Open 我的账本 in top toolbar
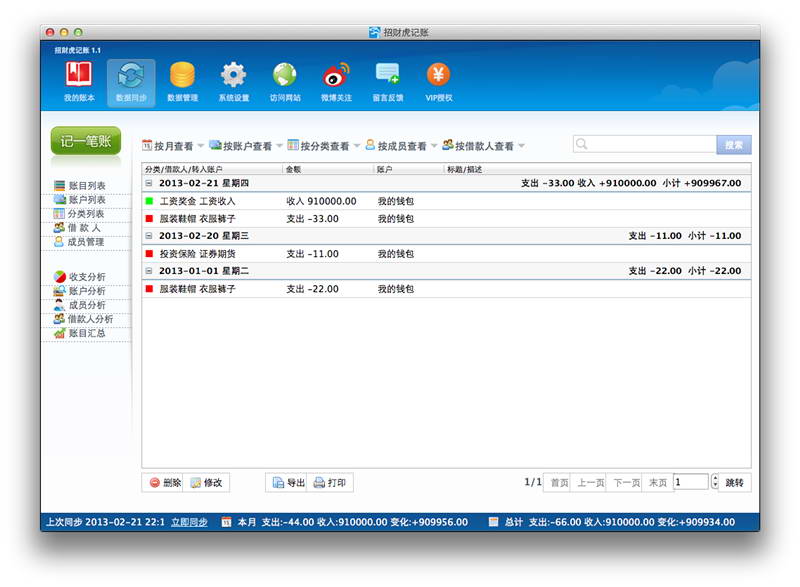This screenshot has width=800, height=587. (x=79, y=82)
